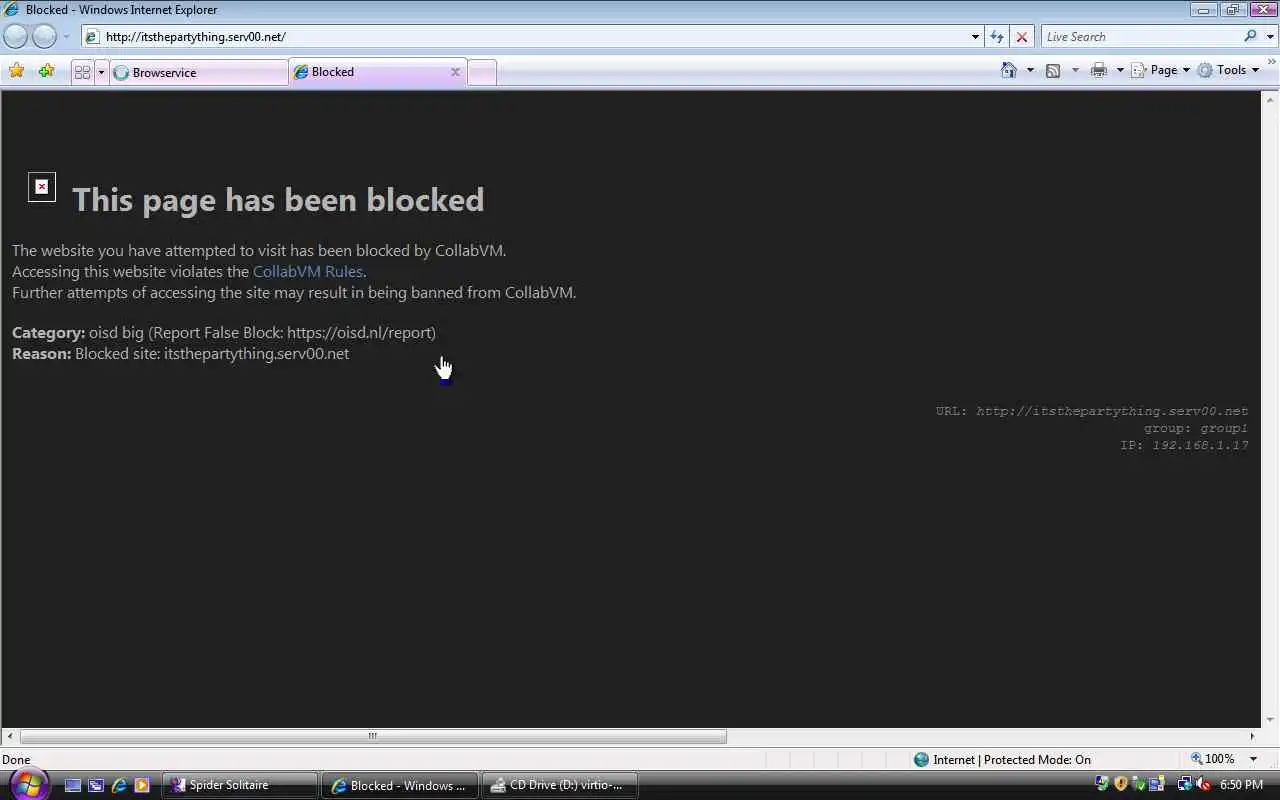Click the network connection tray icon
The width and height of the screenshot is (1280, 800).
pos(1184,785)
